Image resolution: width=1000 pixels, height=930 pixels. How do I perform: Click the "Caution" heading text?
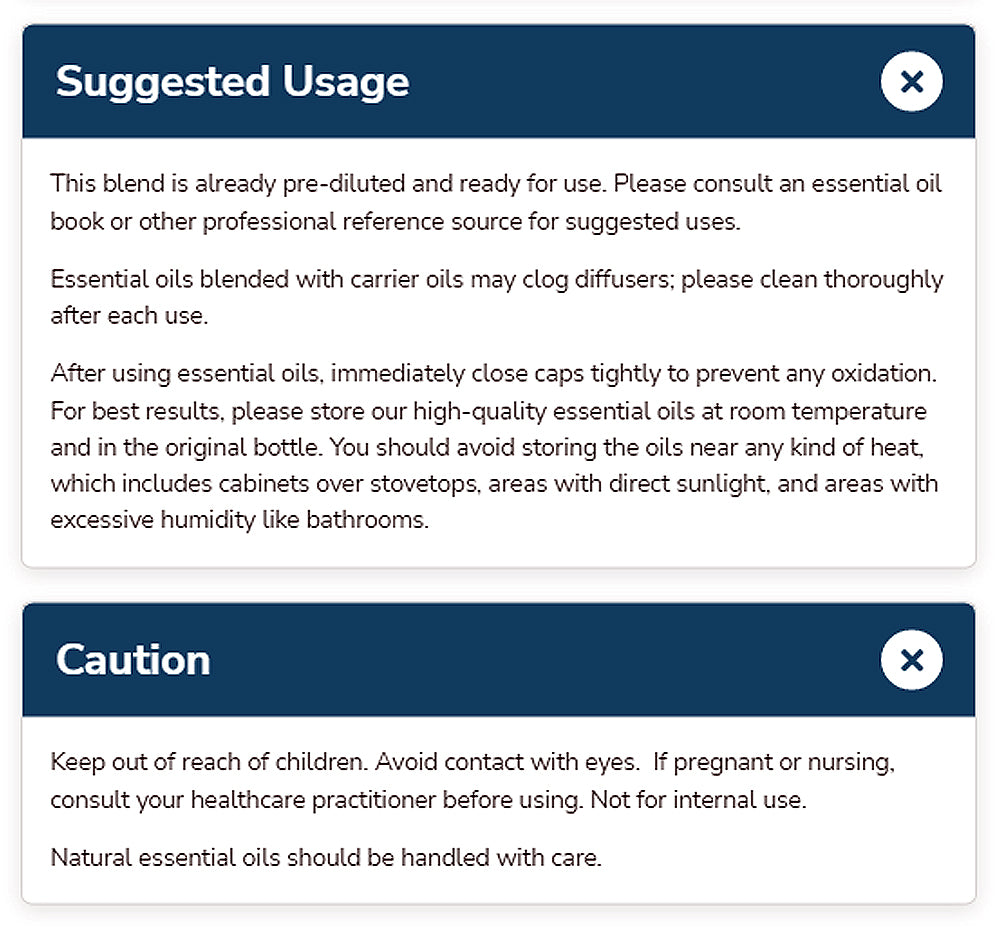point(133,660)
